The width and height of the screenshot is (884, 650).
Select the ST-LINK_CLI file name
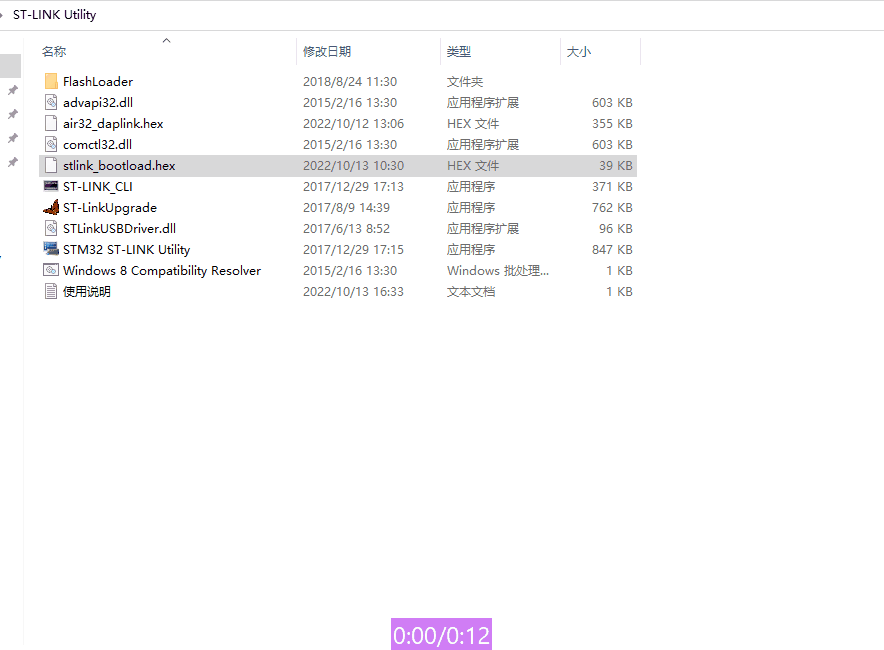pyautogui.click(x=98, y=187)
